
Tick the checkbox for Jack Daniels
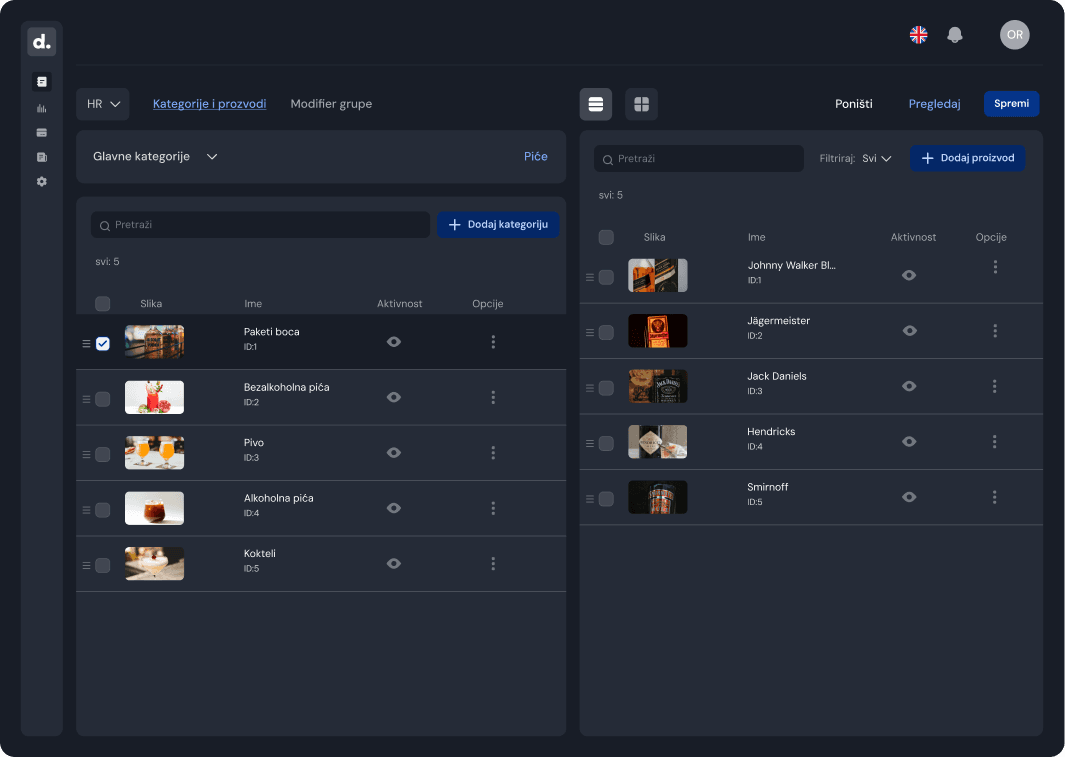[606, 388]
